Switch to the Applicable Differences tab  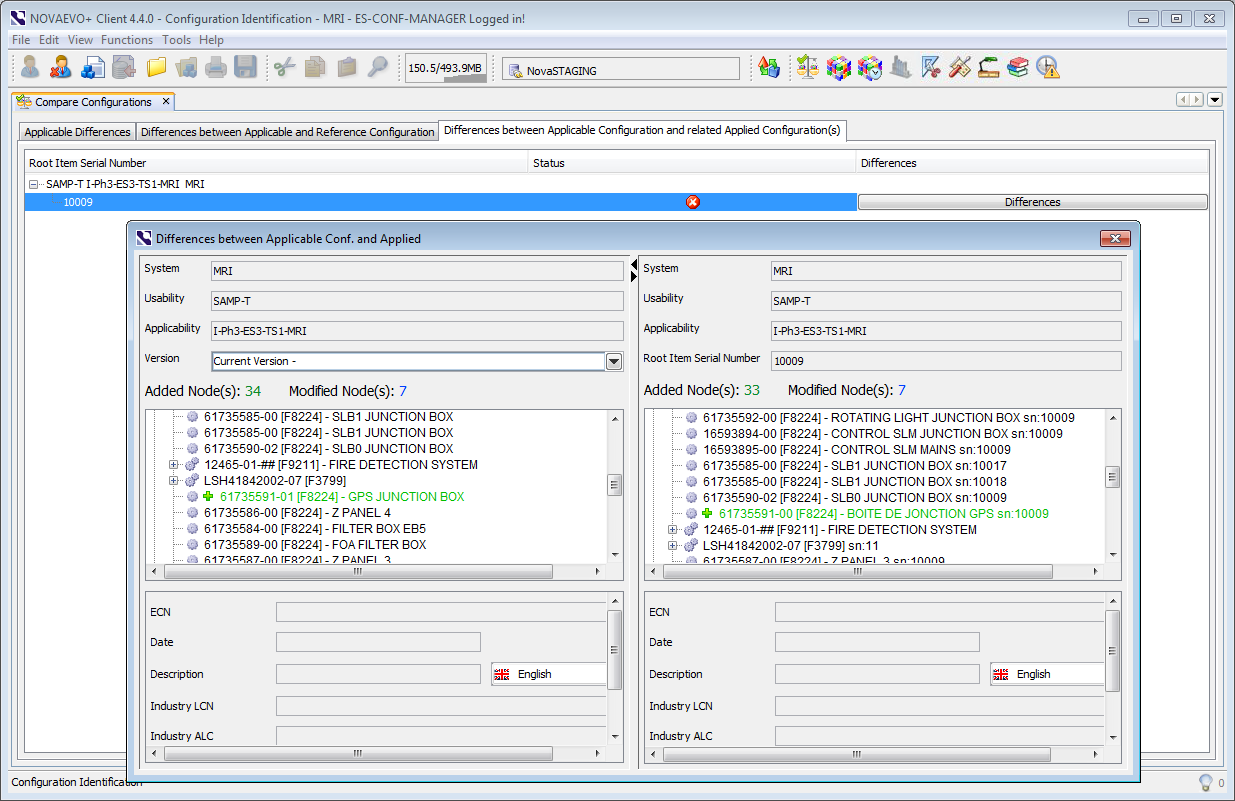[x=77, y=132]
